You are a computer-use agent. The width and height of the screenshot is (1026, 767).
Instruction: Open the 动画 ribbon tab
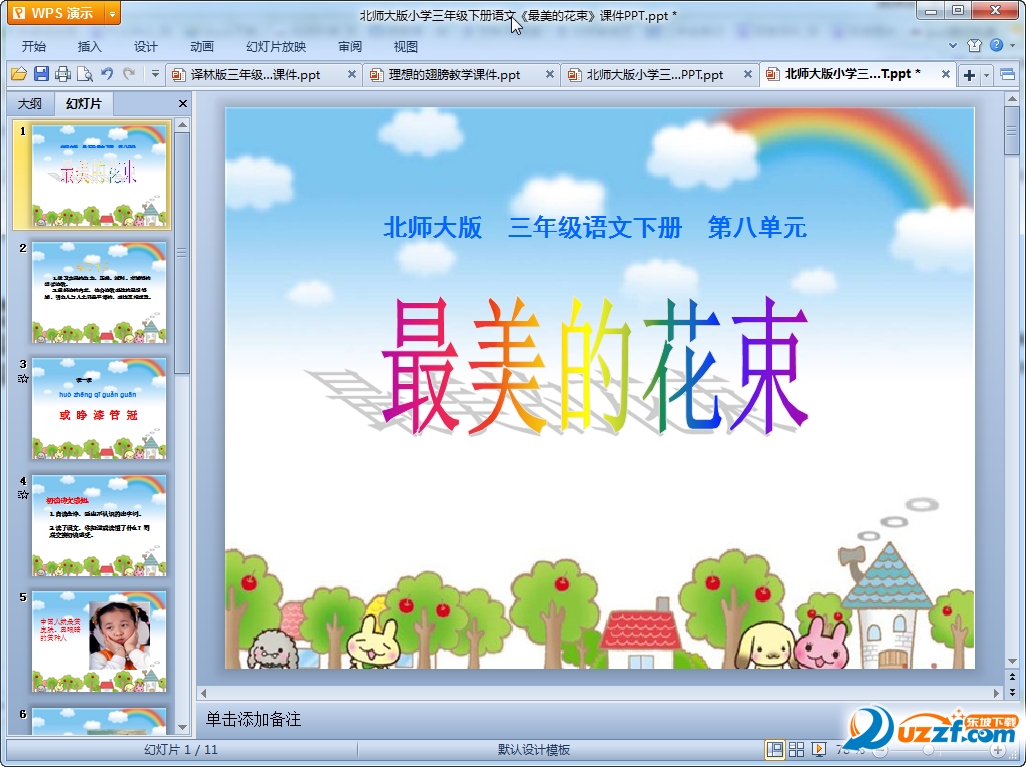pyautogui.click(x=202, y=46)
